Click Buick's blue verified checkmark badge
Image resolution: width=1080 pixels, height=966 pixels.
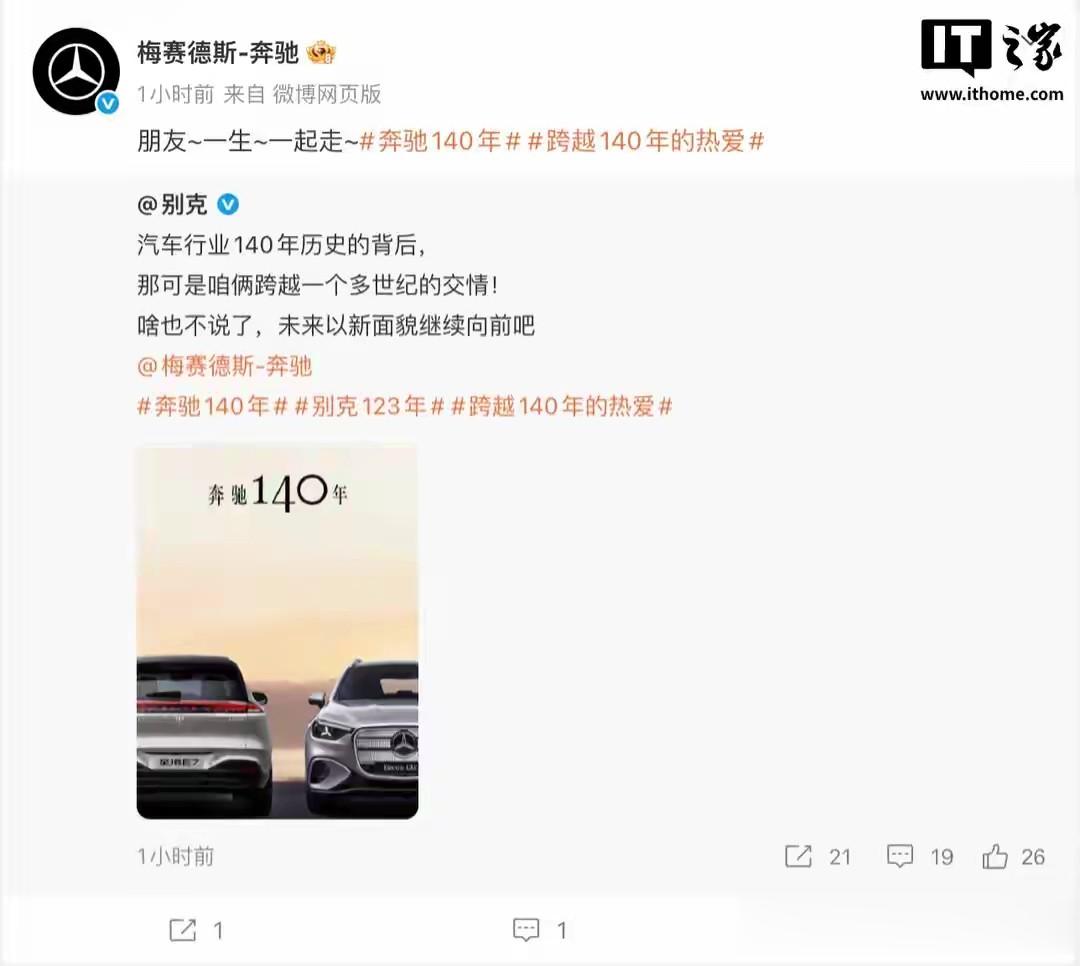pos(228,204)
